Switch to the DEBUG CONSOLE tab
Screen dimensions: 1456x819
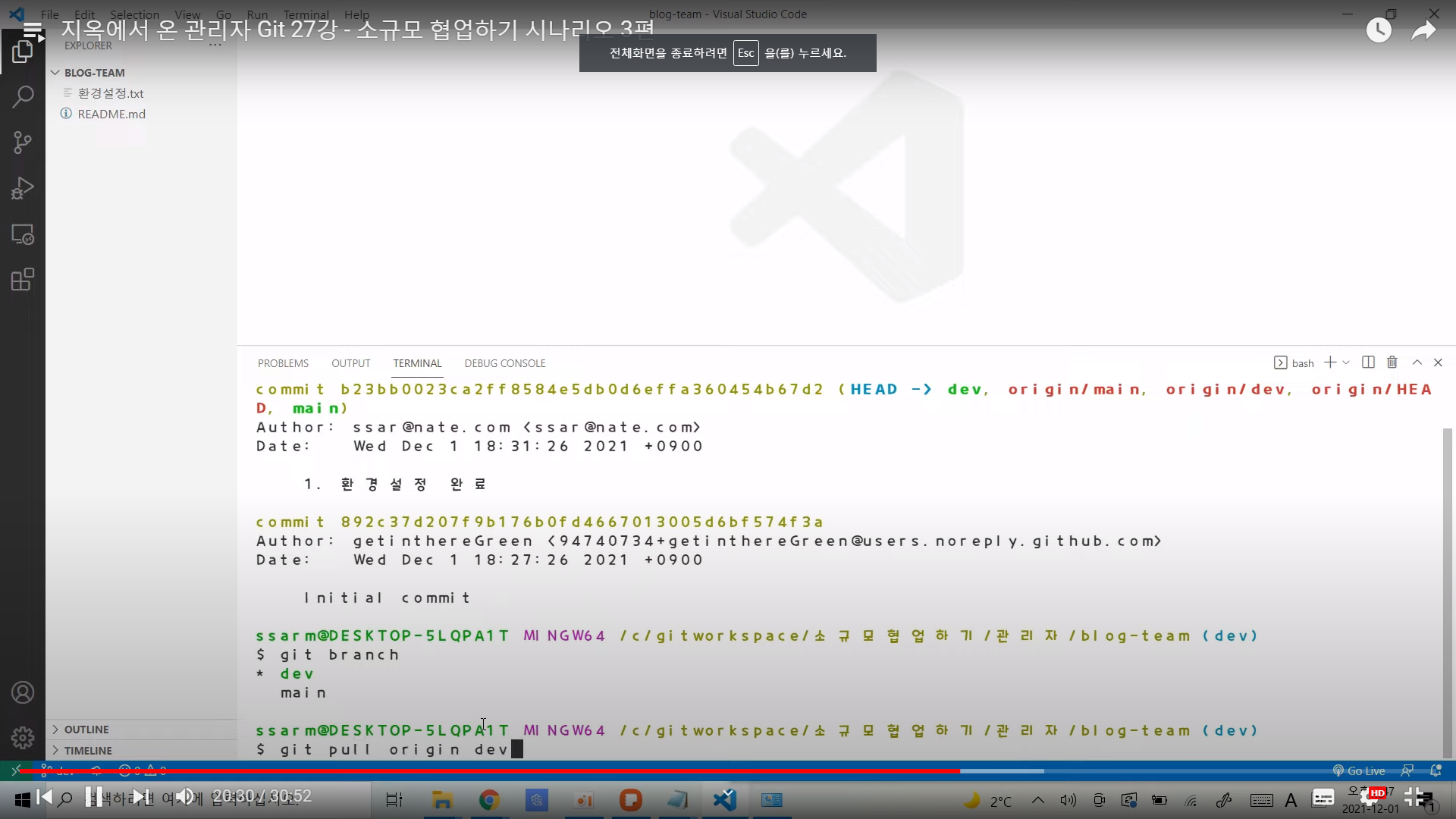tap(505, 363)
